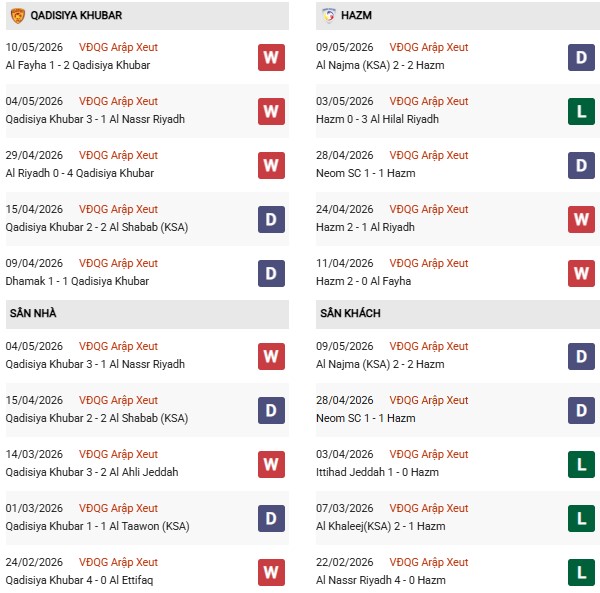This screenshot has height=593, width=600.
Task: Open VĐQG Arập Xeut link dated 24/04/2026
Action: (x=429, y=209)
